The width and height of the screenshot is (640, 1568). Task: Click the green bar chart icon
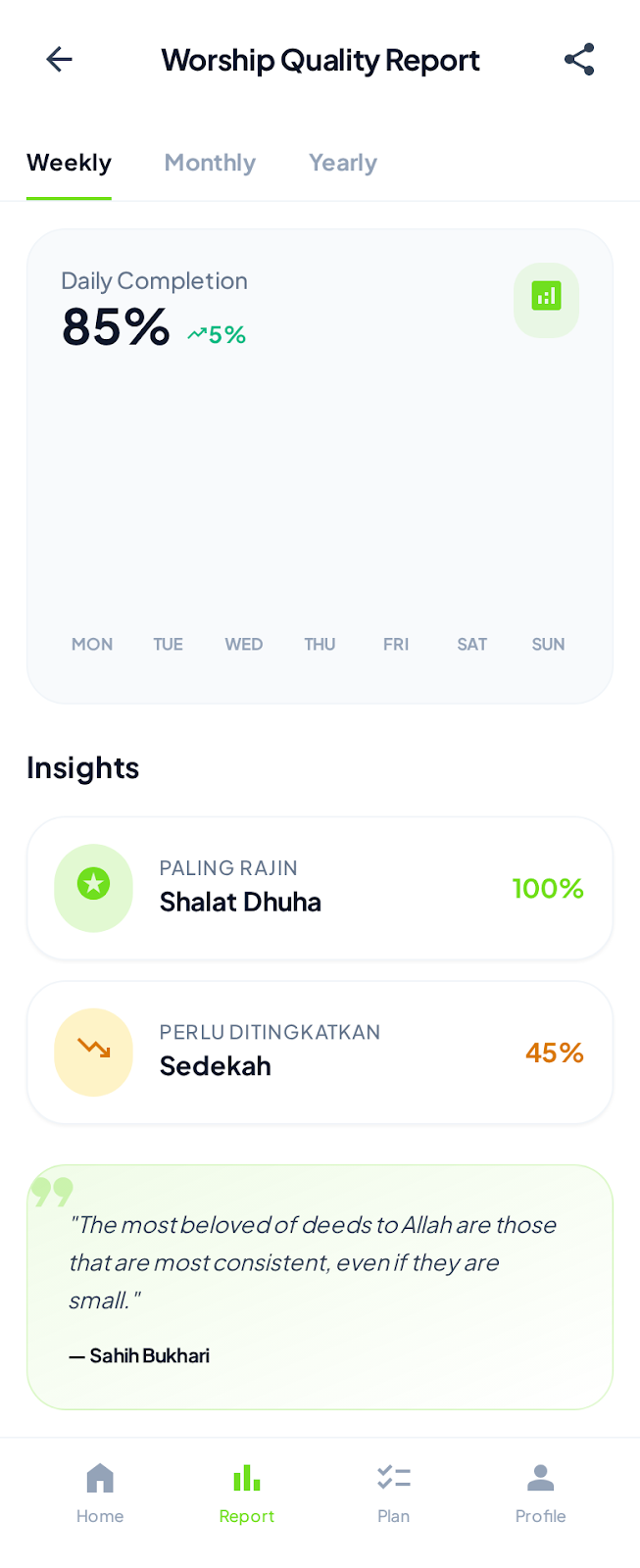pyautogui.click(x=546, y=298)
